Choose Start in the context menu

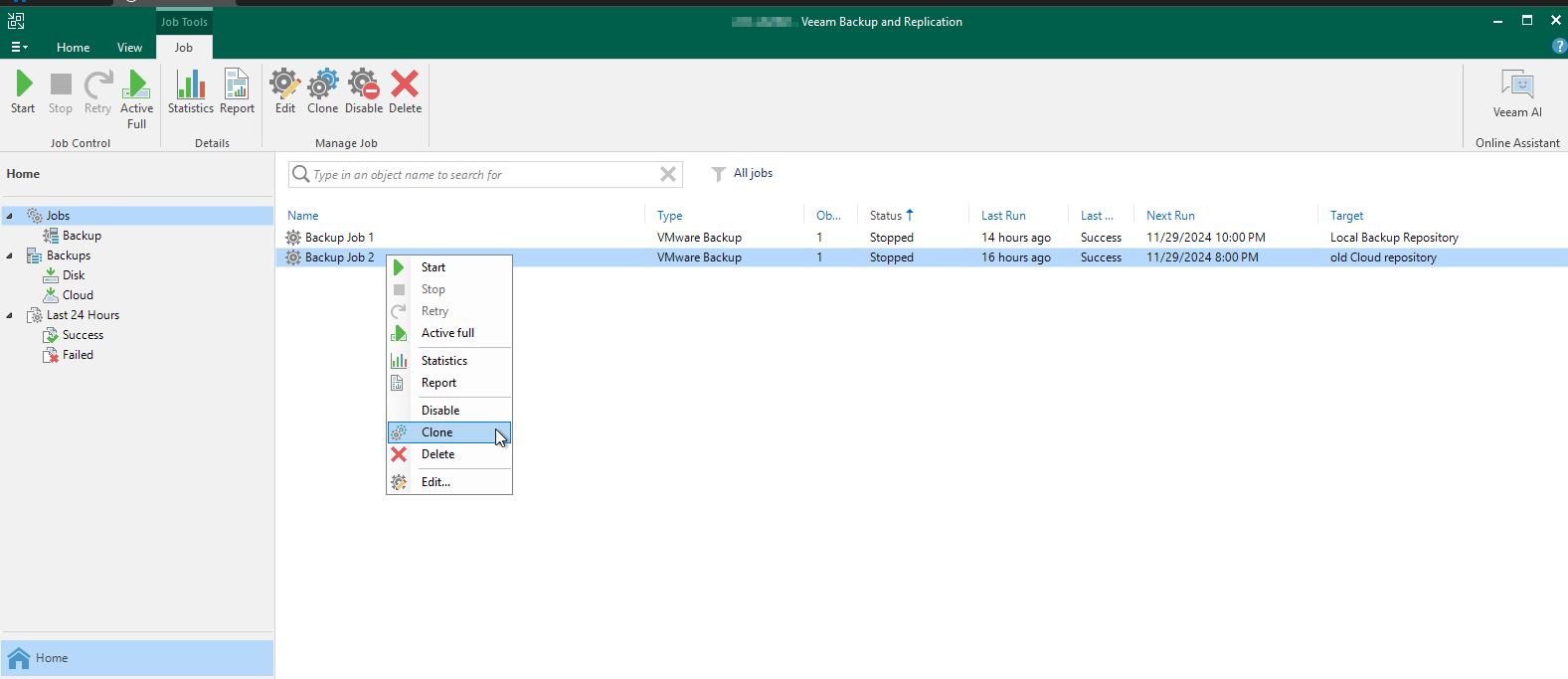click(449, 267)
